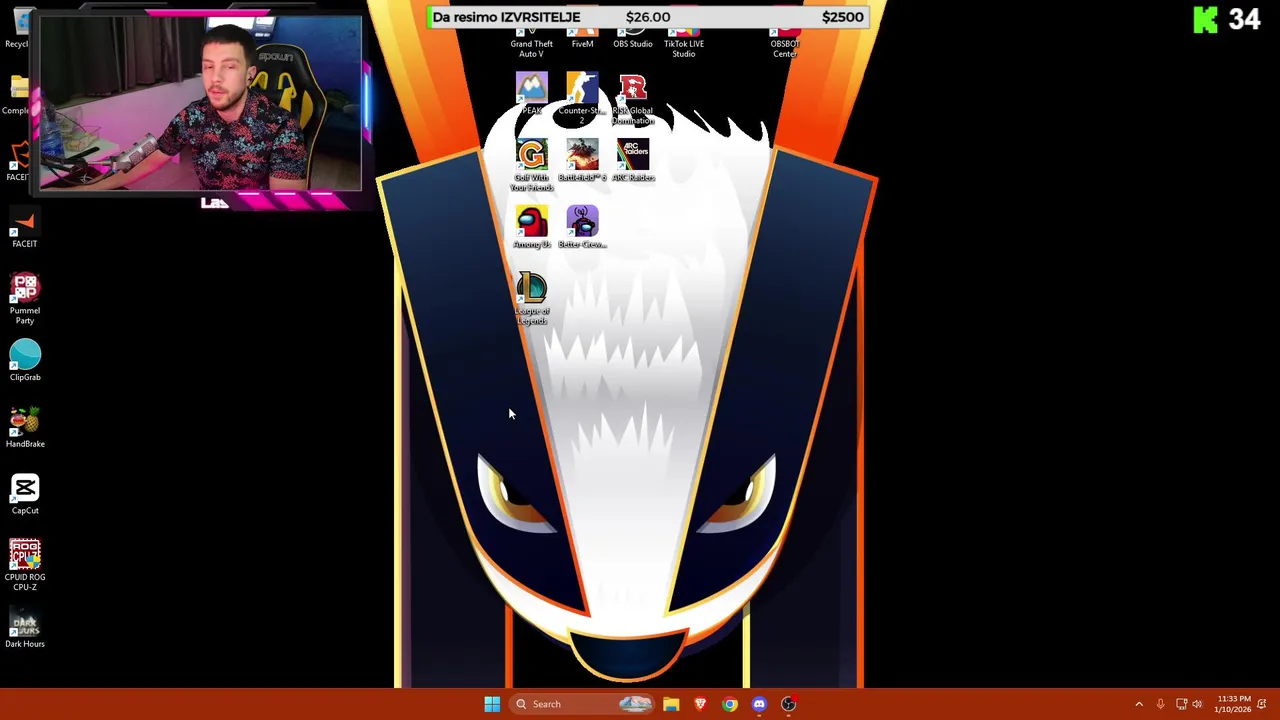Click the Grand Theft Auto V label
This screenshot has width=1280, height=720.
(532, 48)
